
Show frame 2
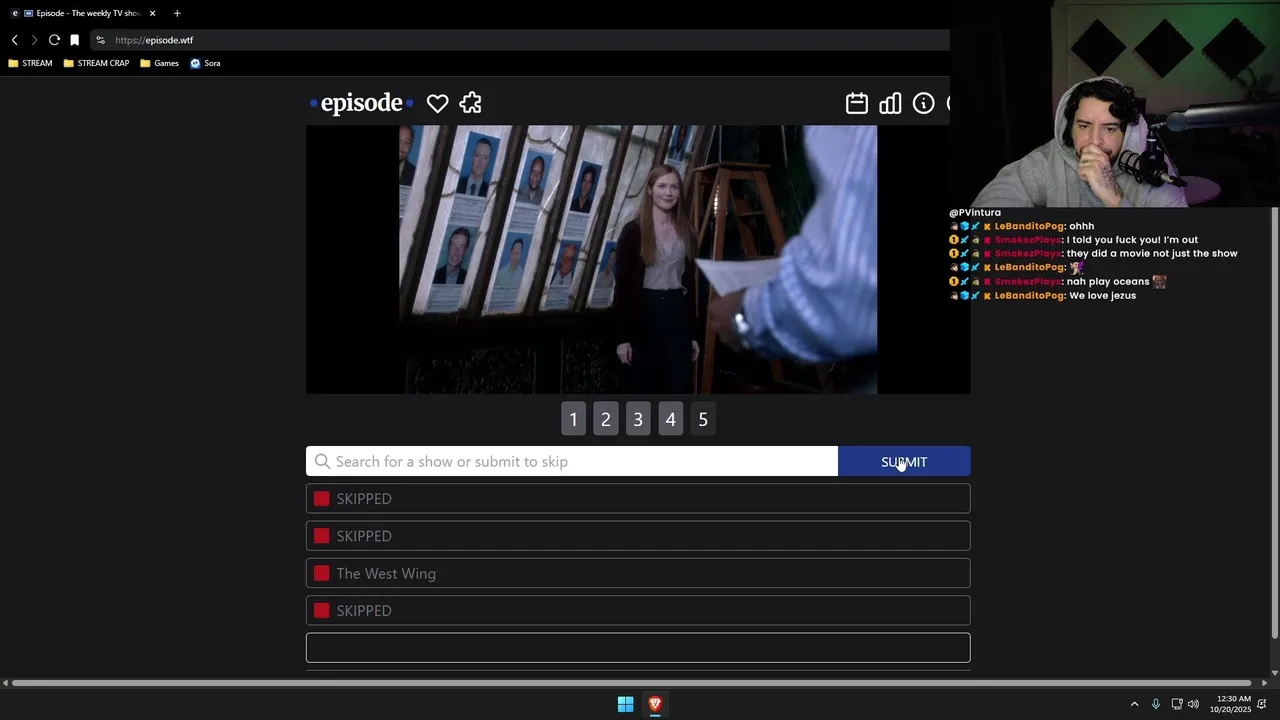click(x=605, y=419)
